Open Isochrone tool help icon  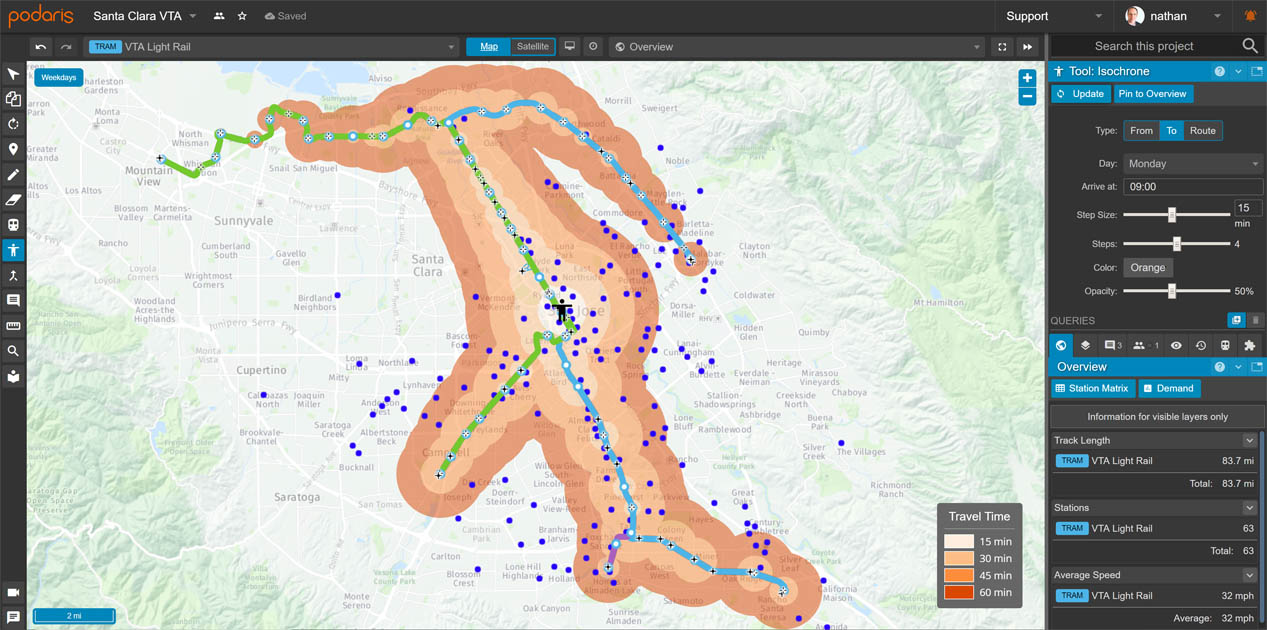coord(1219,71)
